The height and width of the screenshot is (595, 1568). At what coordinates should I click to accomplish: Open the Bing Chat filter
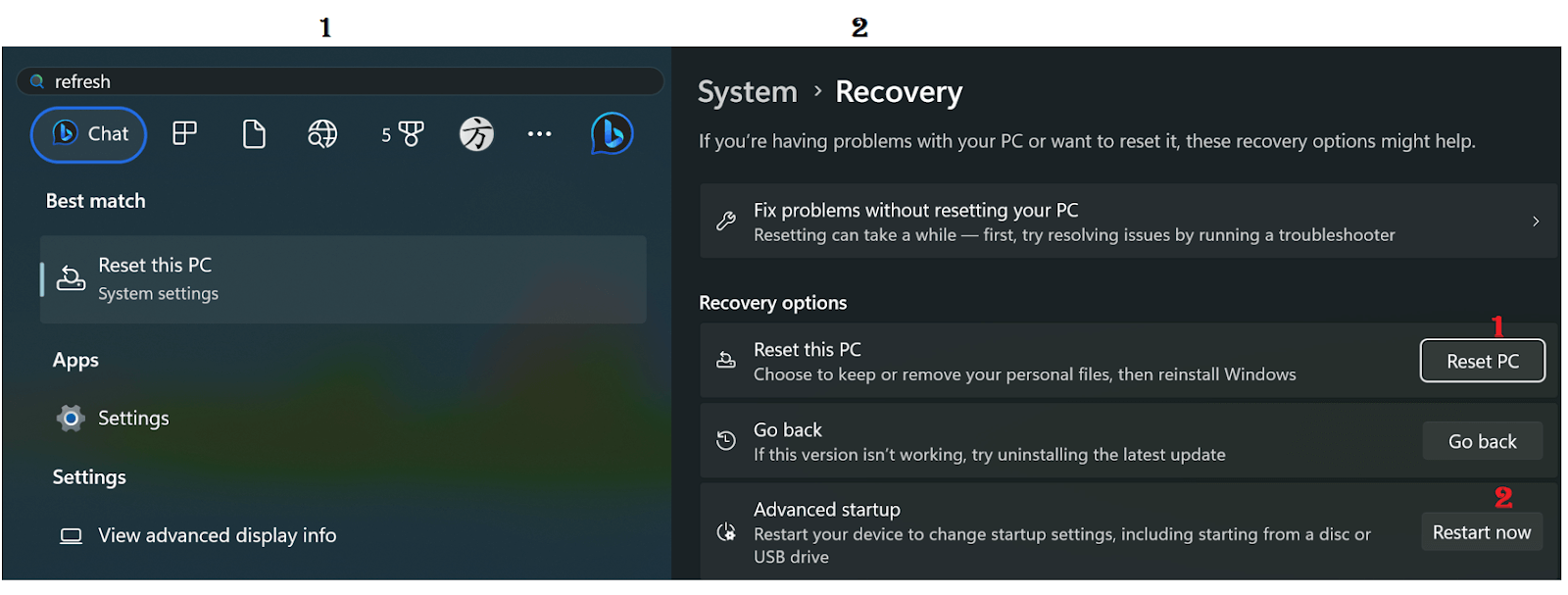pyautogui.click(x=89, y=134)
